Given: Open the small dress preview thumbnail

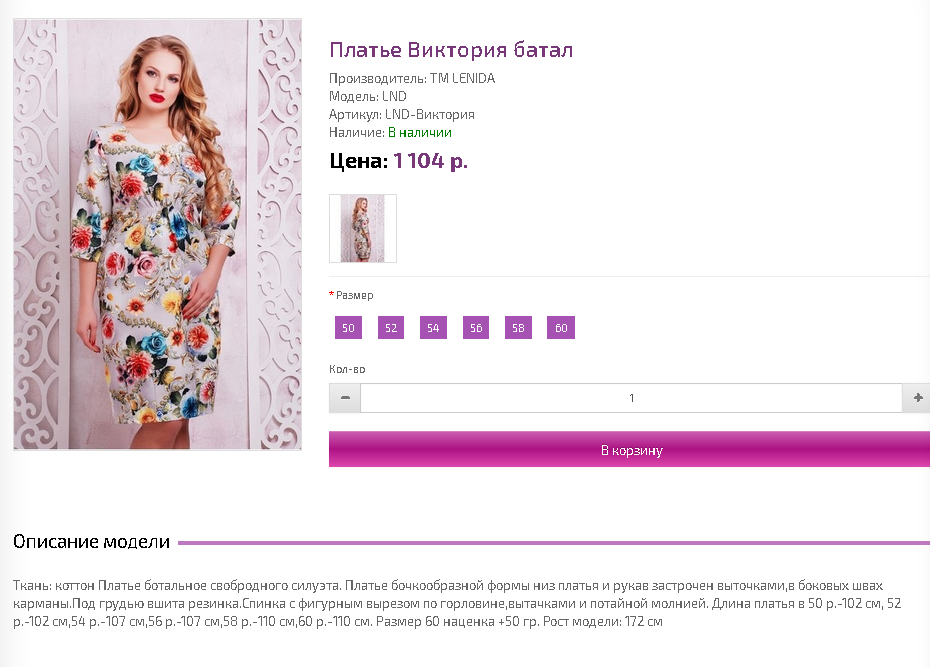Looking at the screenshot, I should point(363,228).
